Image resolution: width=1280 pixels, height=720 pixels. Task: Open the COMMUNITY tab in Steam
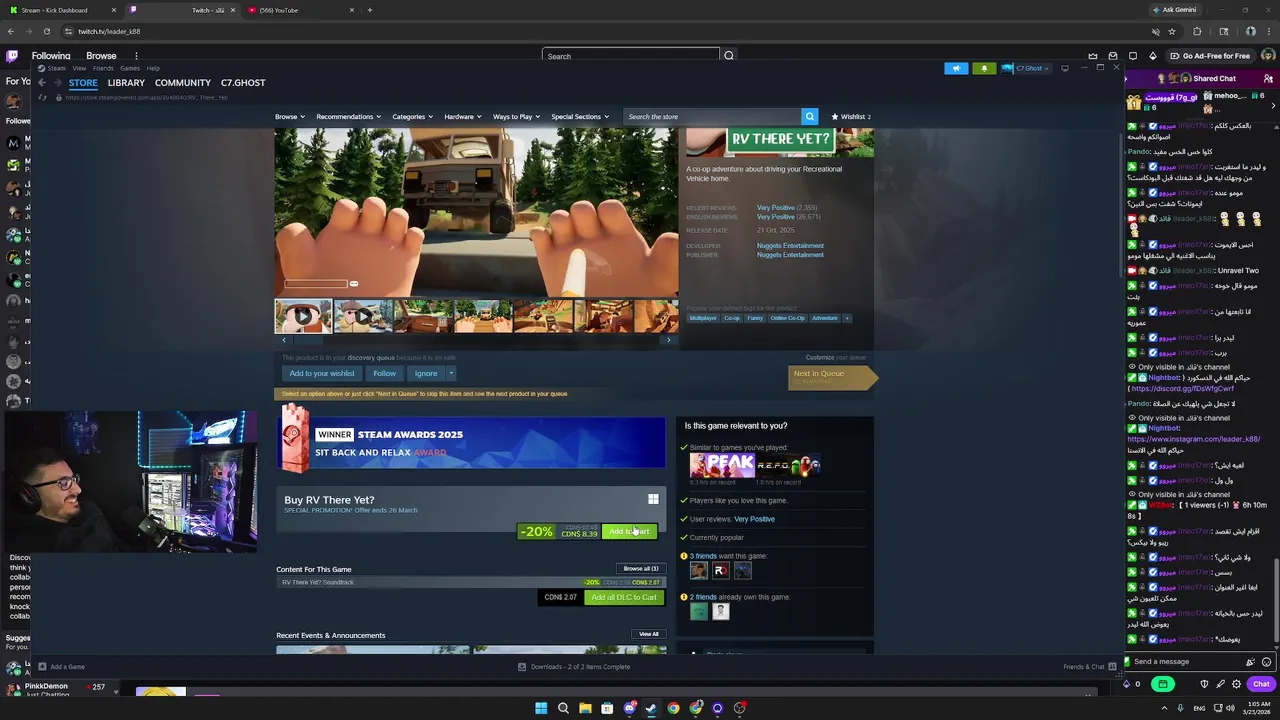coord(183,83)
